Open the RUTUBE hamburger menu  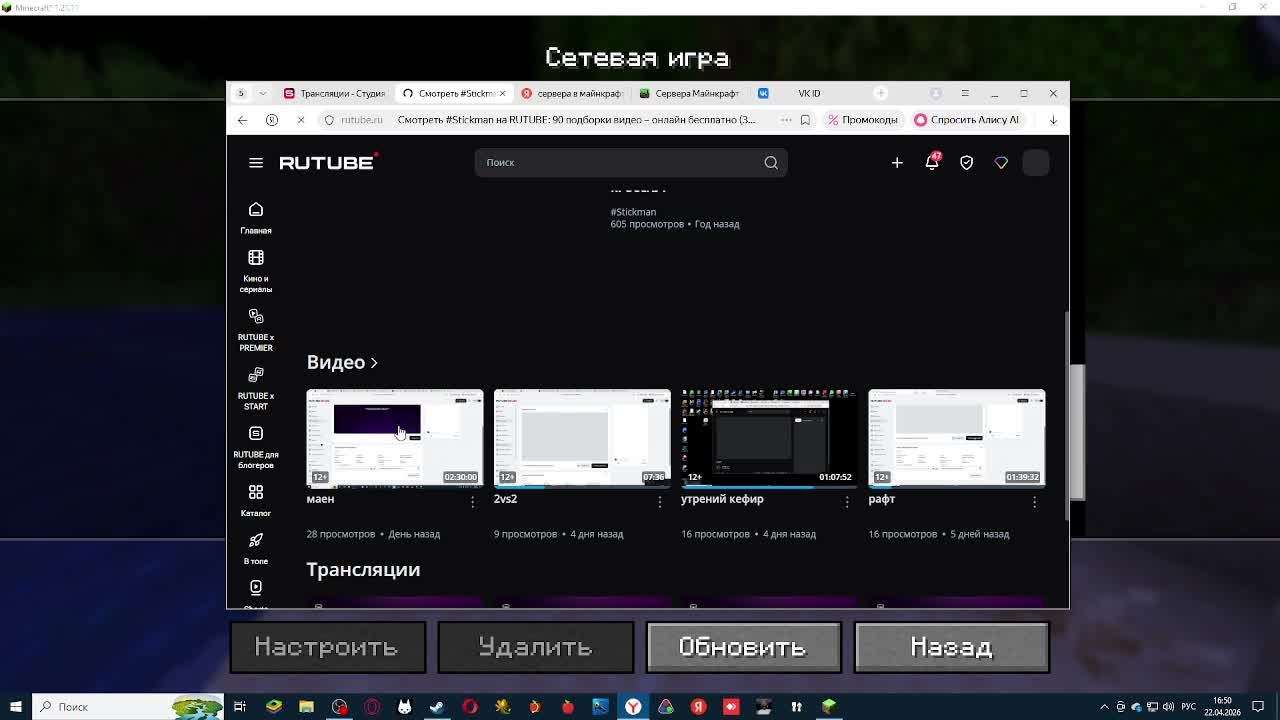coord(256,163)
